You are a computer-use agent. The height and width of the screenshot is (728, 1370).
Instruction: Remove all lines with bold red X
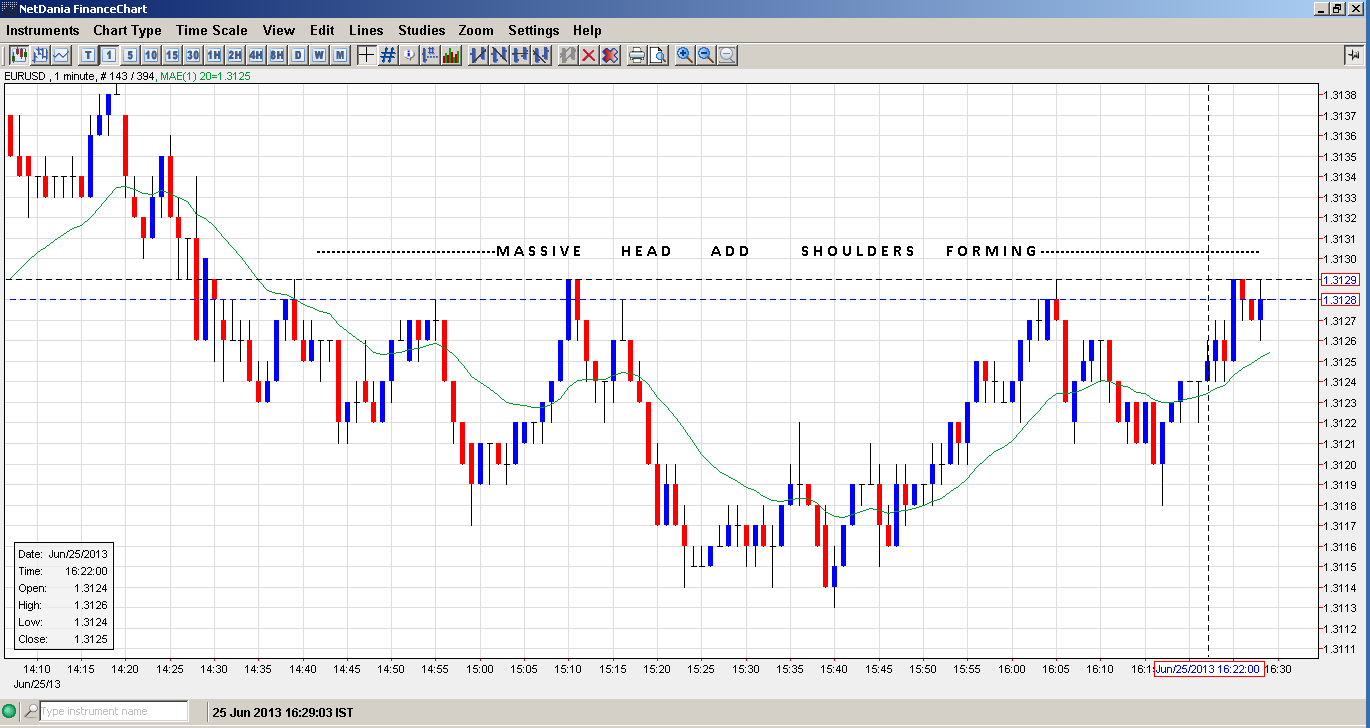(x=610, y=55)
